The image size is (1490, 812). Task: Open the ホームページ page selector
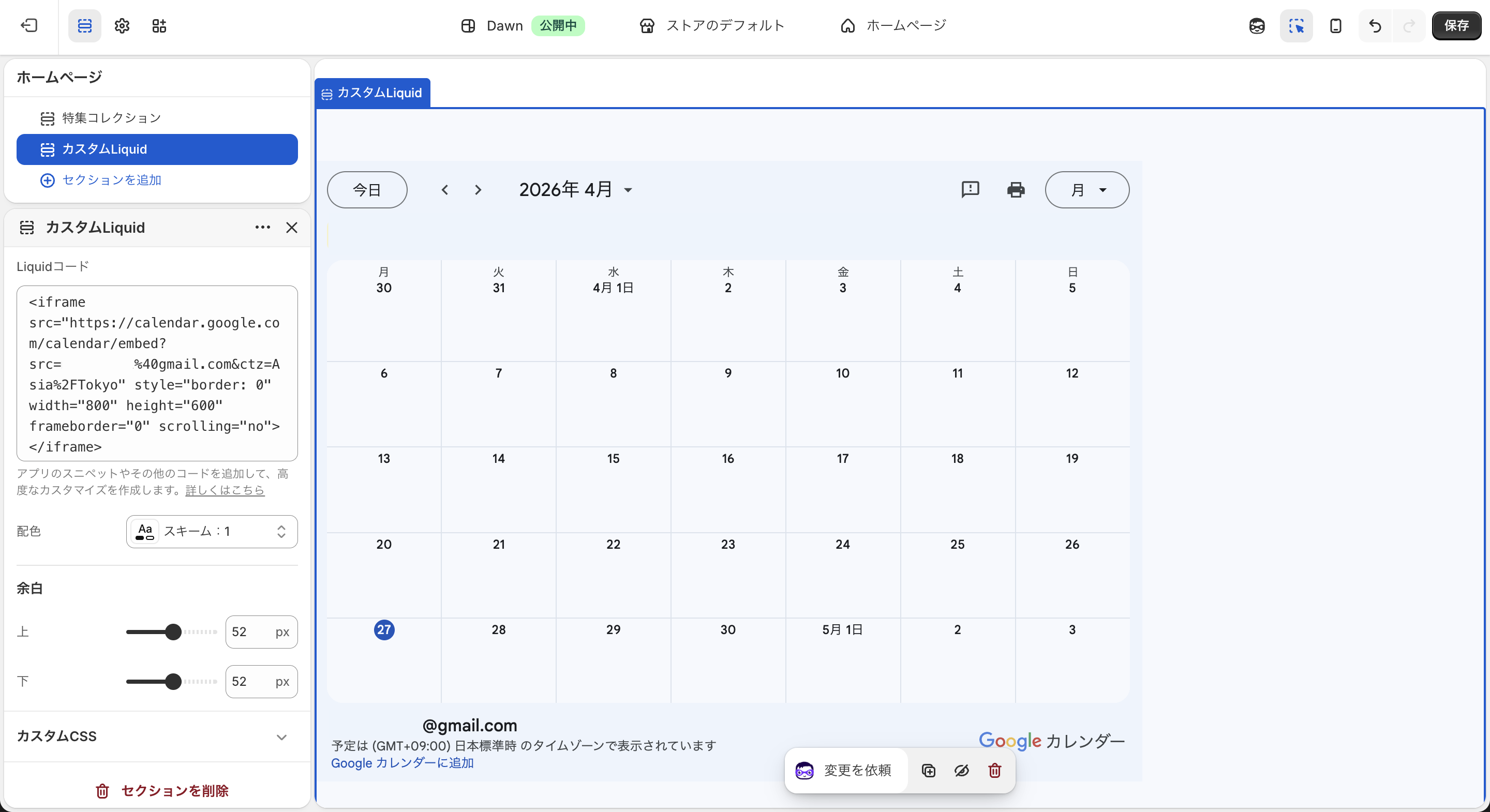[892, 25]
